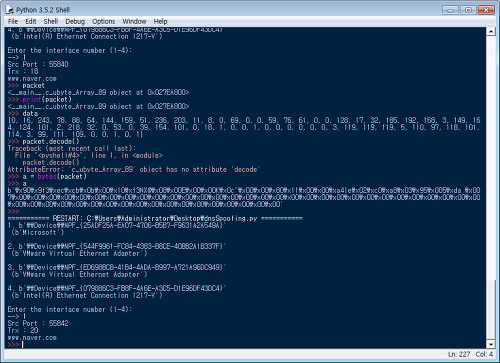Click the 'b'Microsoft'' description line

click(37, 232)
